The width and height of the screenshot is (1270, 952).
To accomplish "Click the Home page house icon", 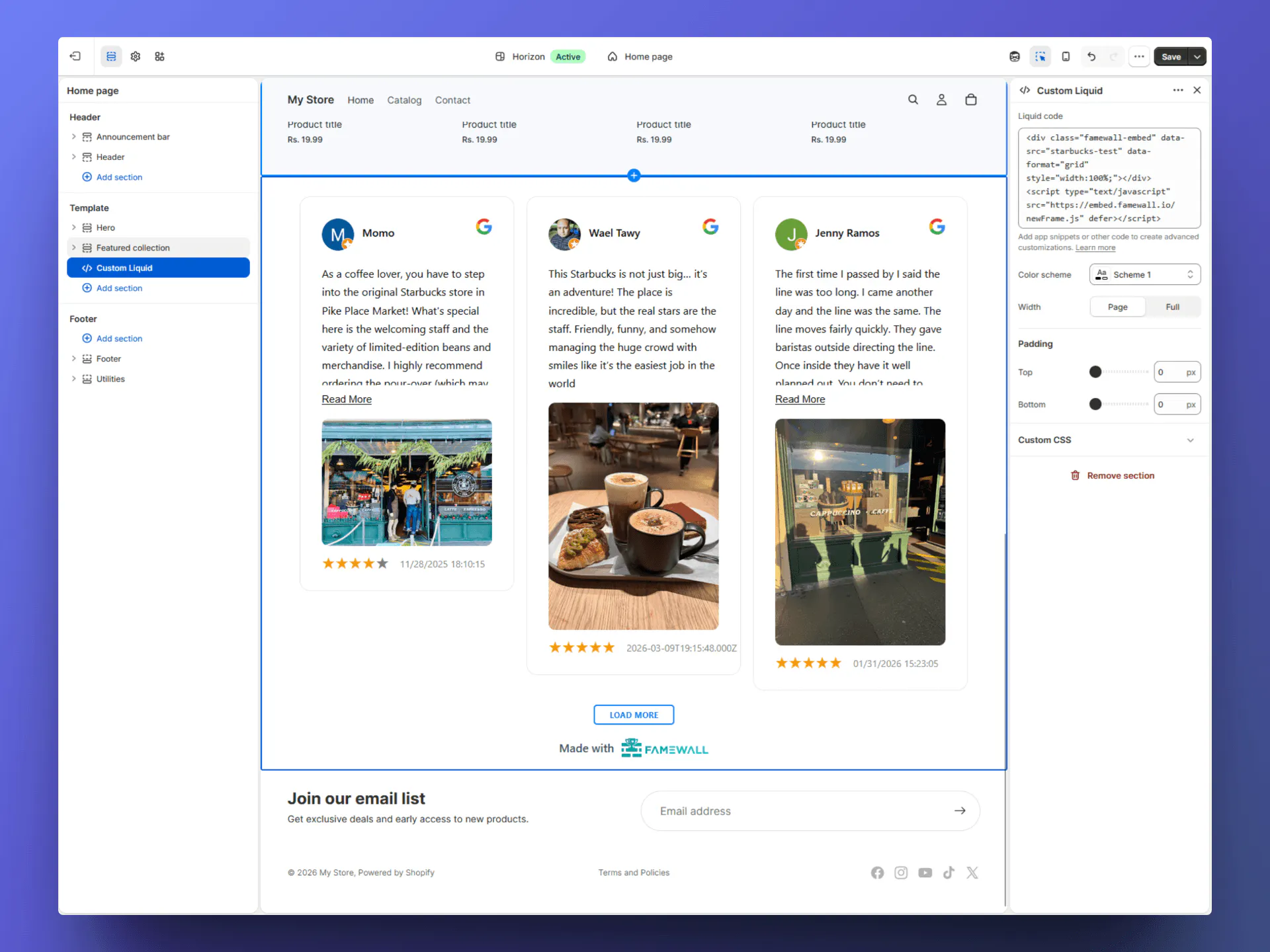I will click(613, 56).
